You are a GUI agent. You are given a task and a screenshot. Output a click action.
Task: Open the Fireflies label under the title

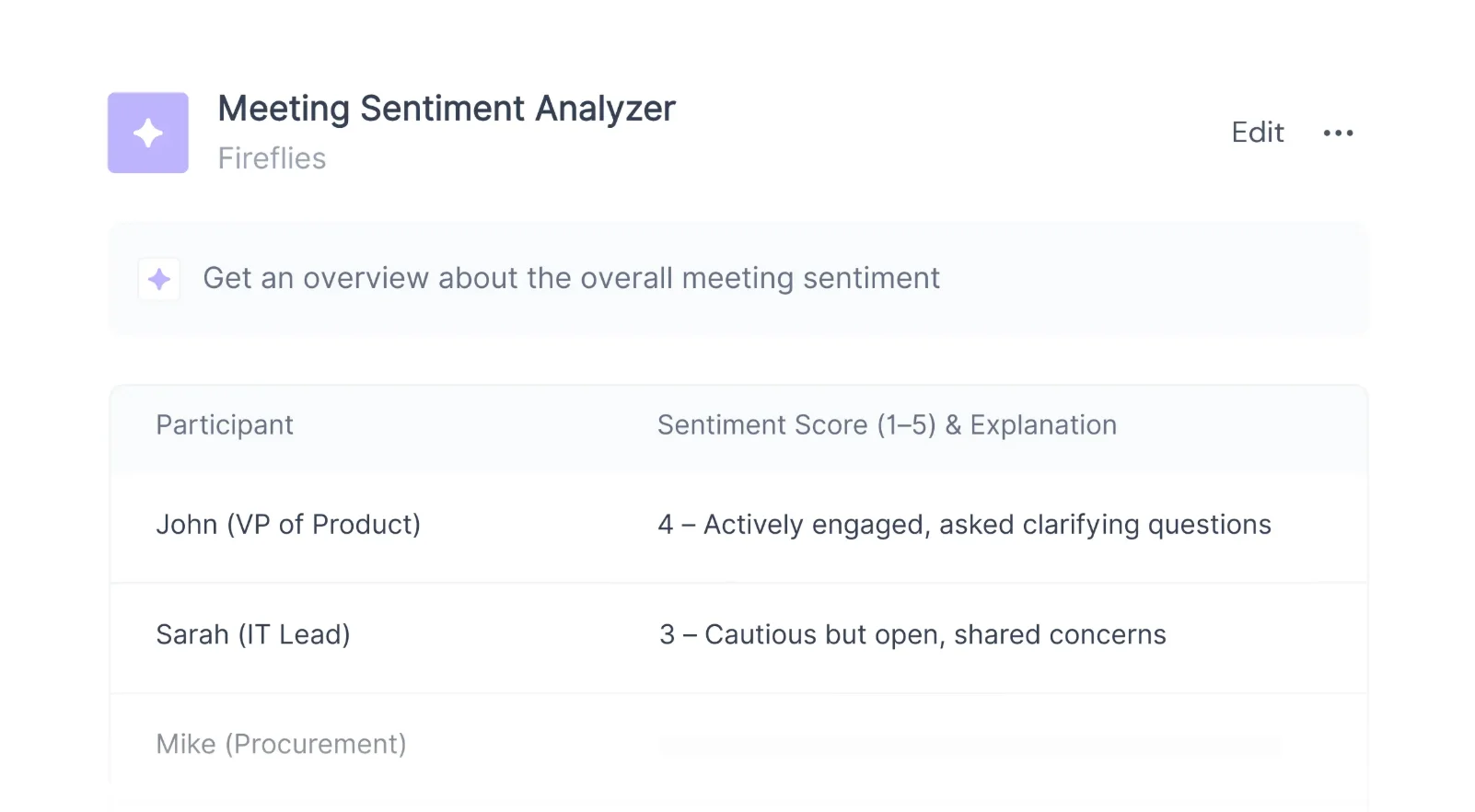tap(272, 158)
